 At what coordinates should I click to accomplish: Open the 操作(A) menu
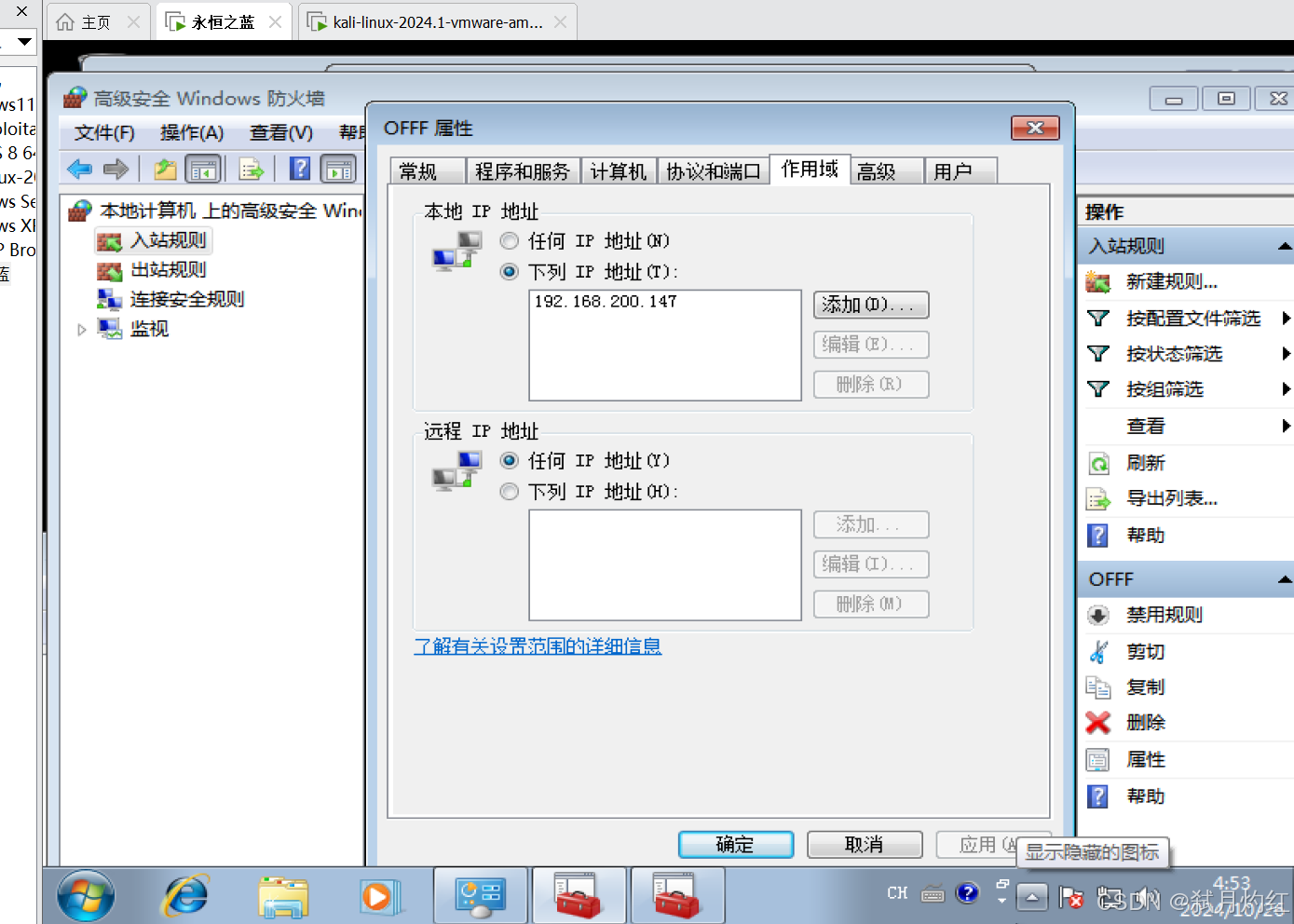(192, 132)
